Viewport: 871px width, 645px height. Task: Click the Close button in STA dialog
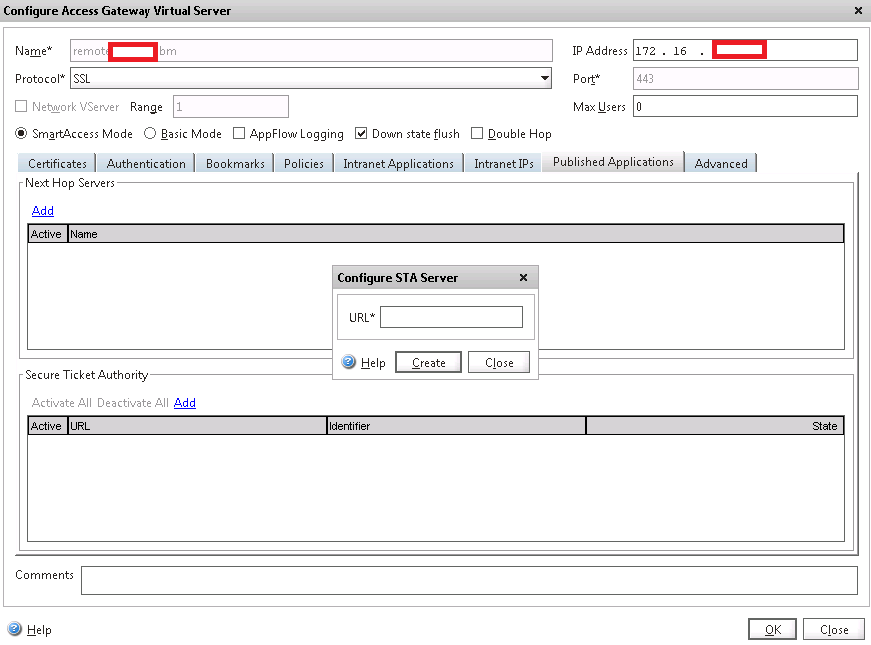point(499,362)
